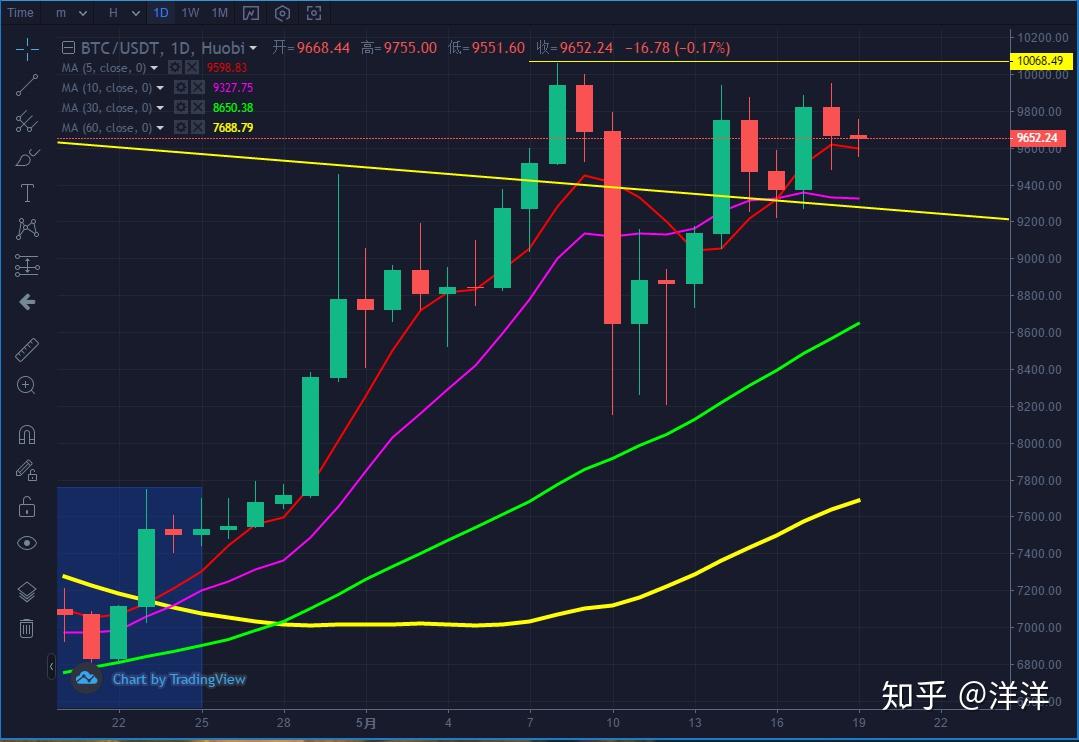
Task: Click the TradingView cloud logo
Action: click(x=87, y=679)
